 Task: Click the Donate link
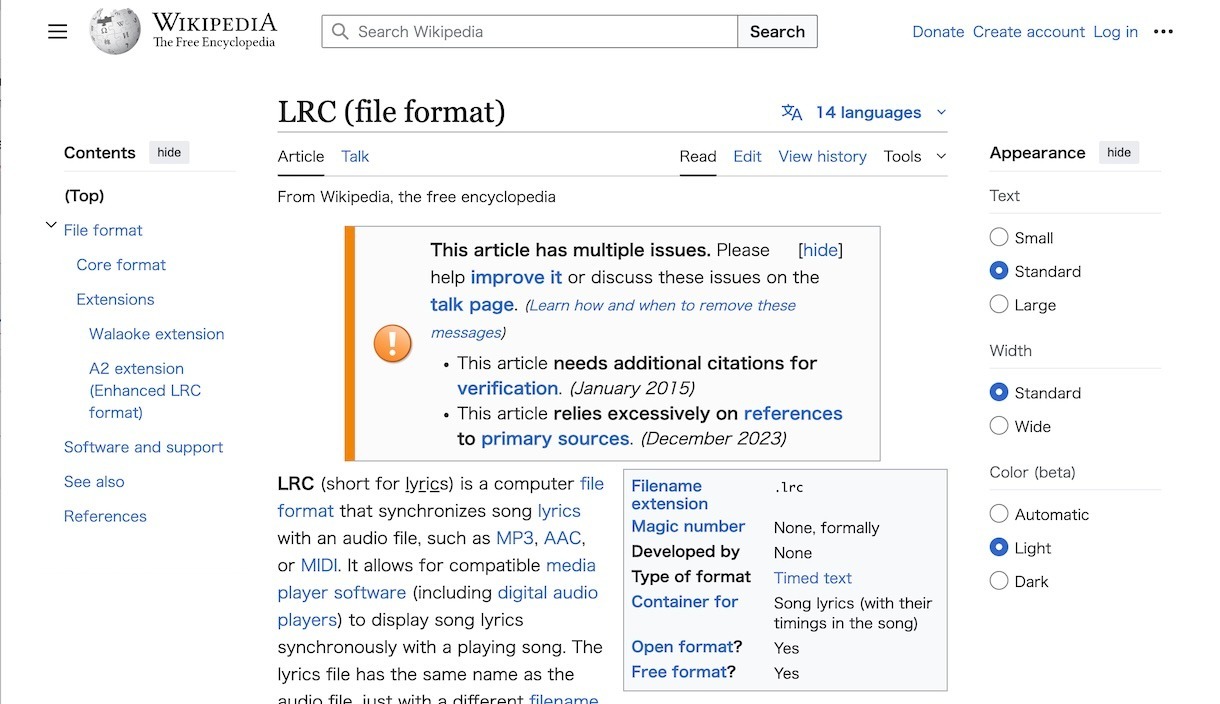click(938, 32)
